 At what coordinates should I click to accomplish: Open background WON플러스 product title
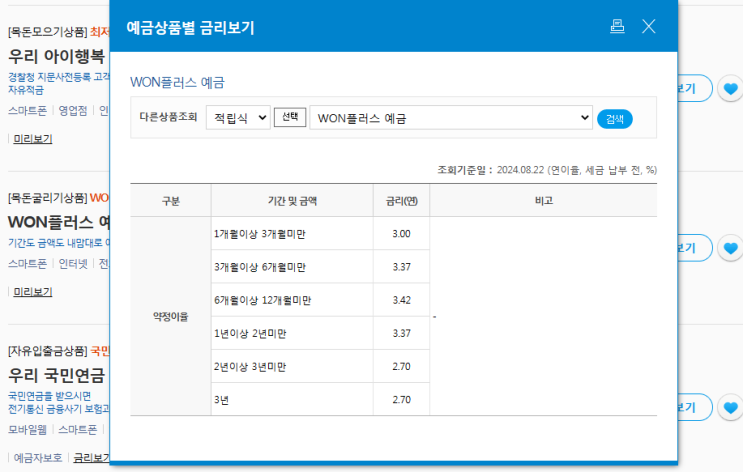(59, 222)
